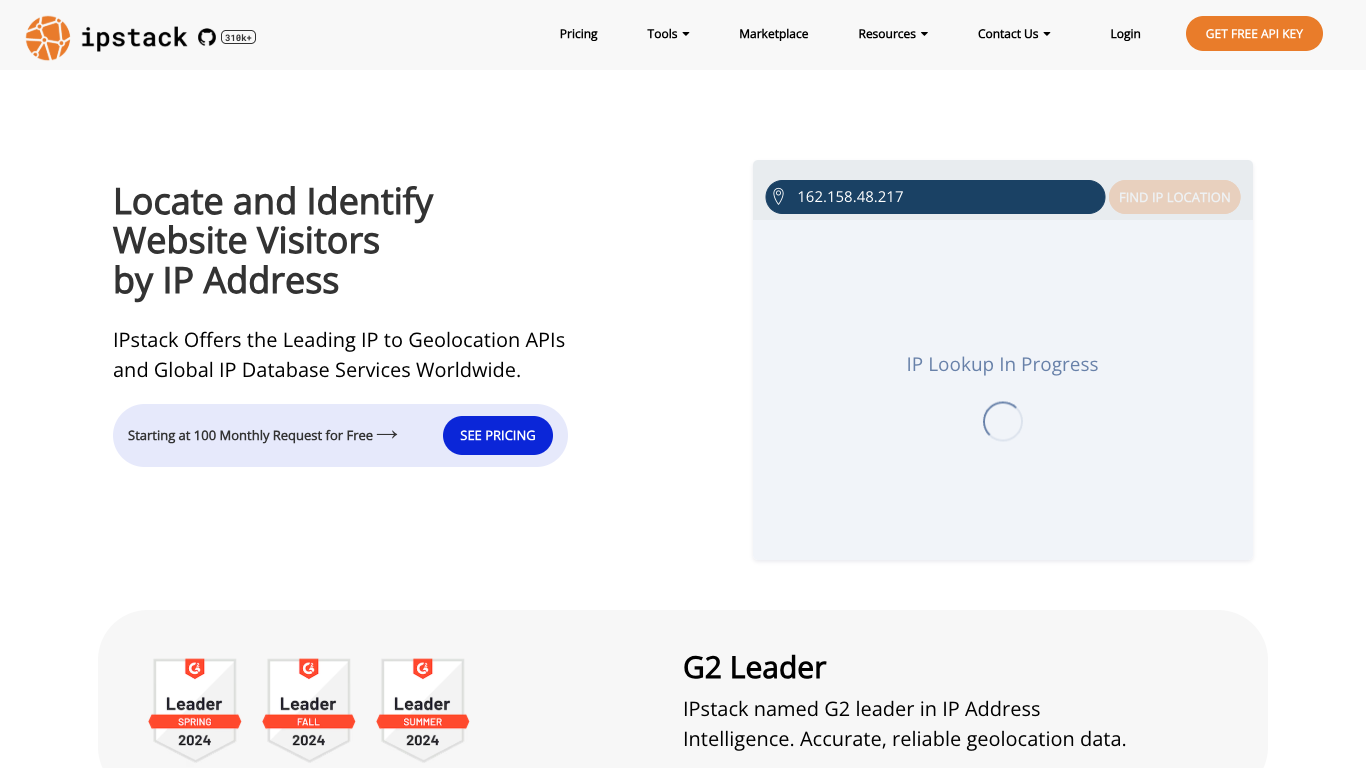The image size is (1366, 768).
Task: Click the G2 Leader heading
Action: point(754,667)
